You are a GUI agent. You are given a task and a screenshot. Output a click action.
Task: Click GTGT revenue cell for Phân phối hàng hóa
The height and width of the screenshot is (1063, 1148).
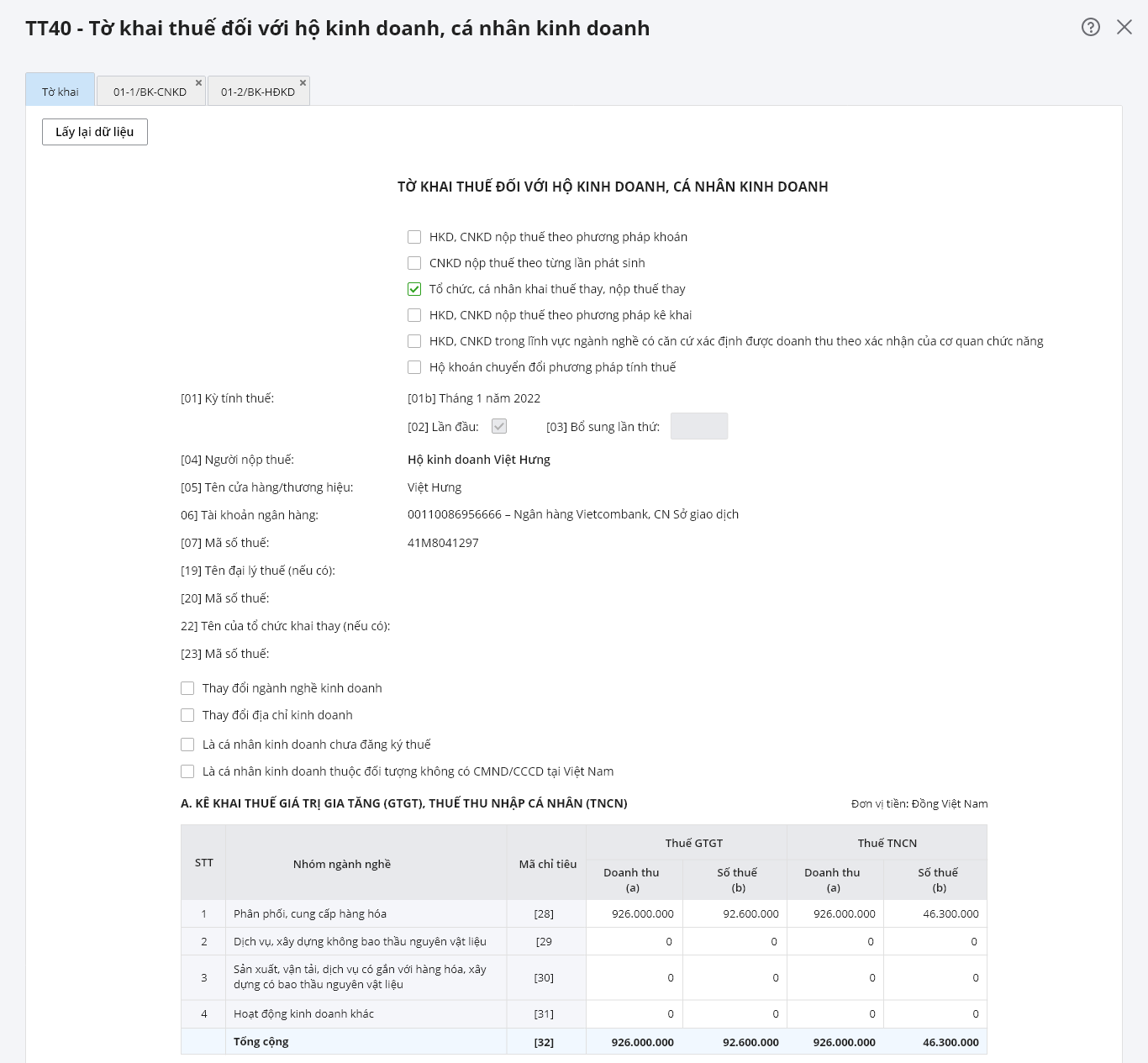pos(635,913)
